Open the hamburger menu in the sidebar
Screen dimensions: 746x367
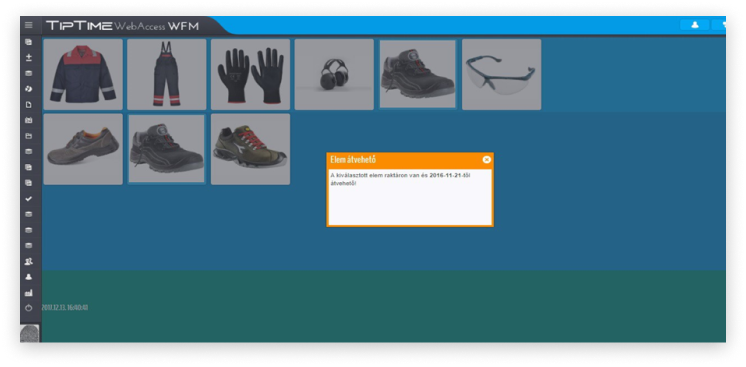(29, 25)
